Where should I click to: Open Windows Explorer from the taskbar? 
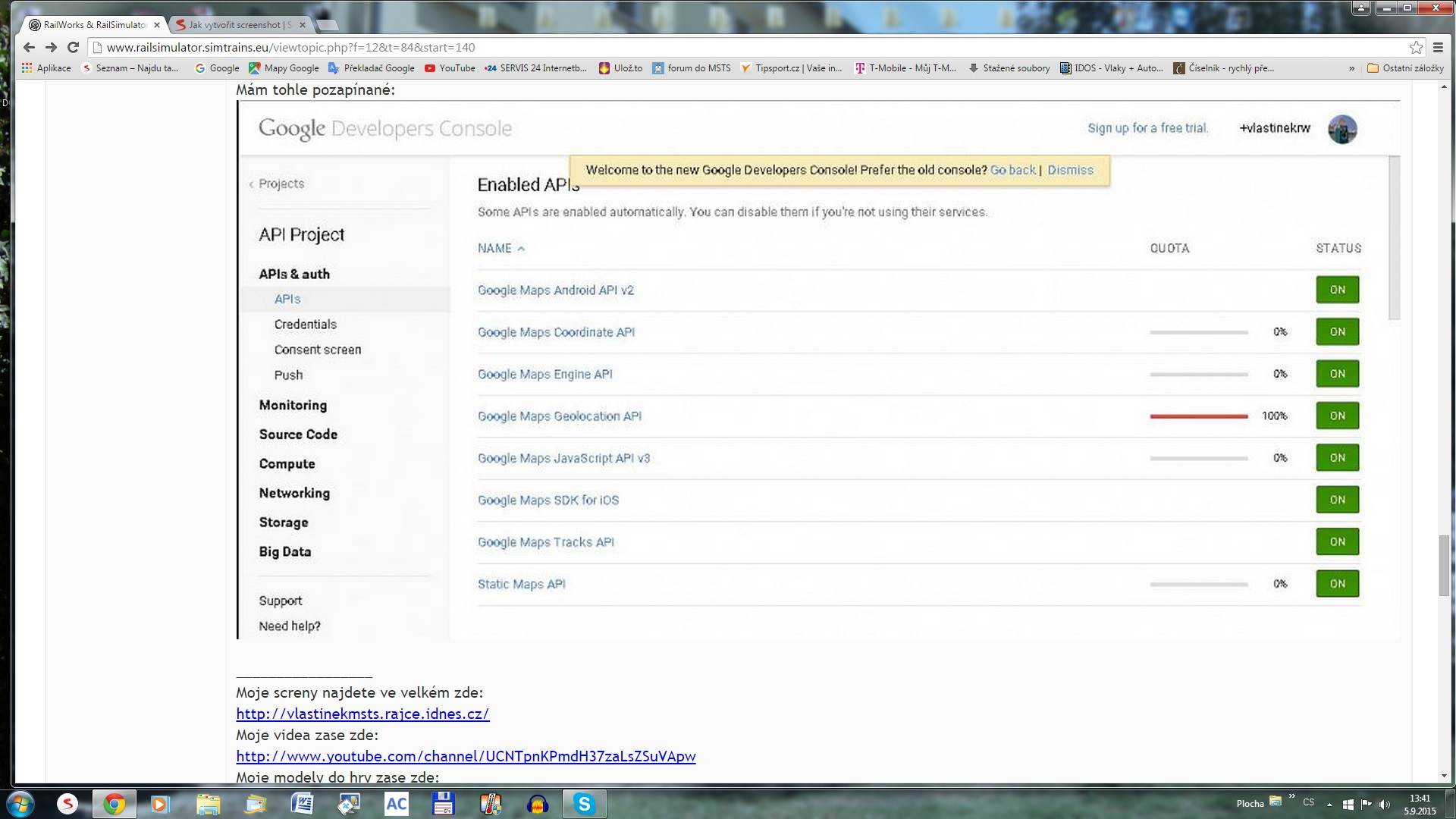208,804
